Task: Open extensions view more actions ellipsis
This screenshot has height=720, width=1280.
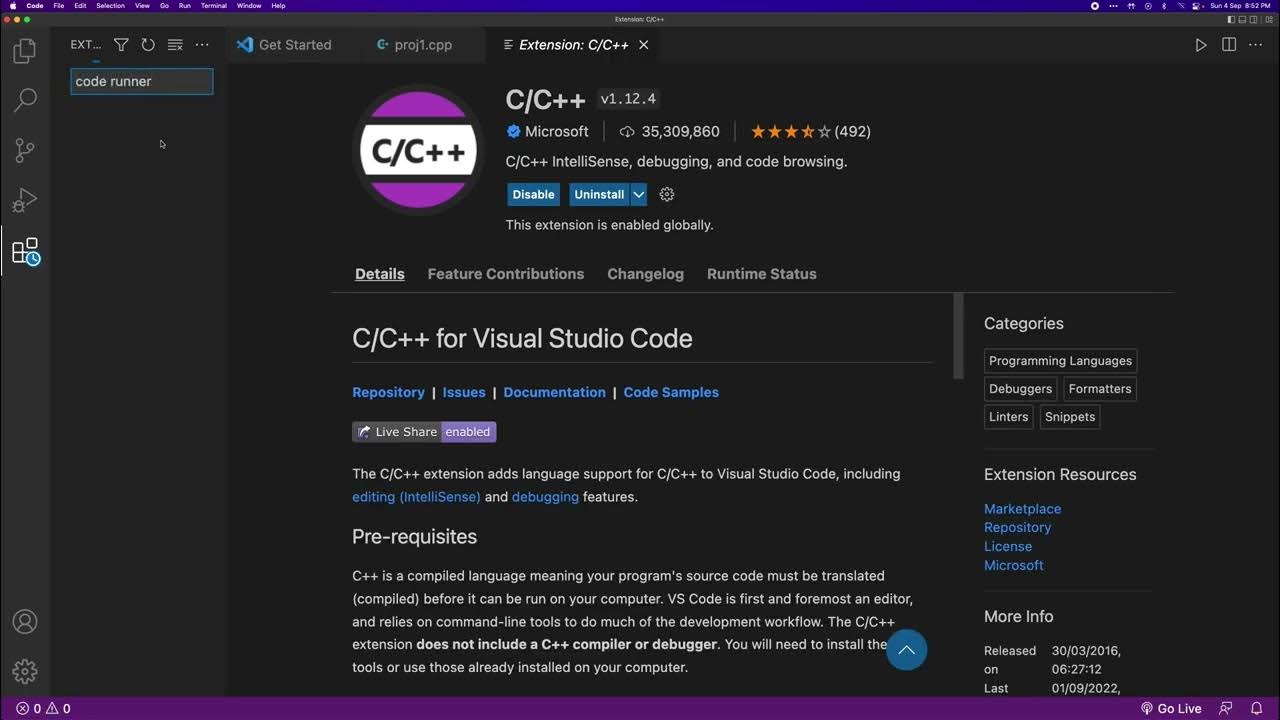Action: pyautogui.click(x=202, y=45)
